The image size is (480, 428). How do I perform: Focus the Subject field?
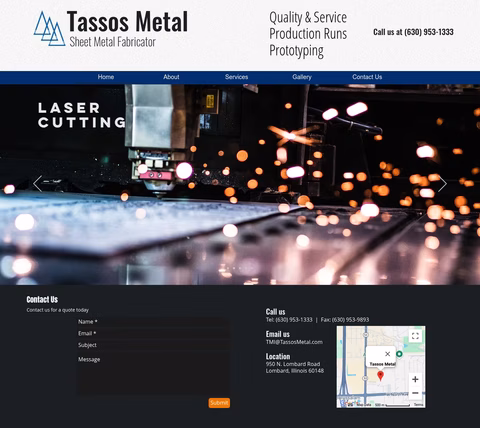point(153,345)
